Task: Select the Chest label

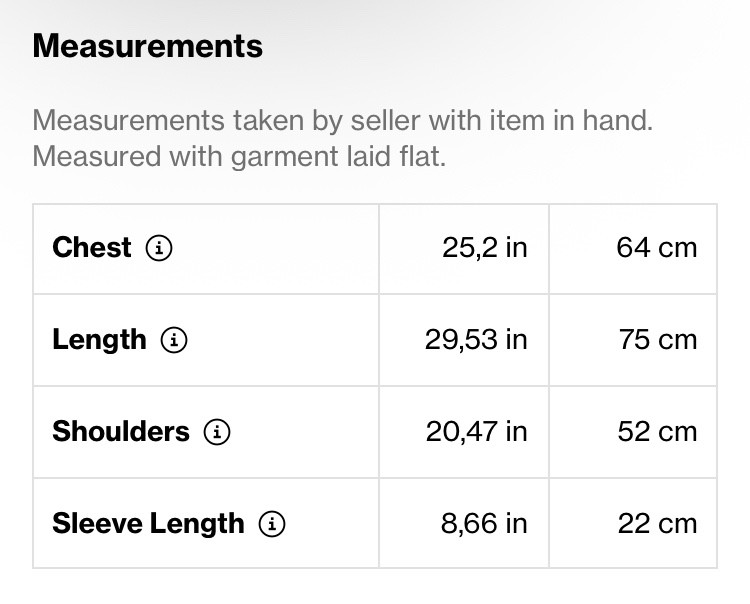Action: click(92, 248)
